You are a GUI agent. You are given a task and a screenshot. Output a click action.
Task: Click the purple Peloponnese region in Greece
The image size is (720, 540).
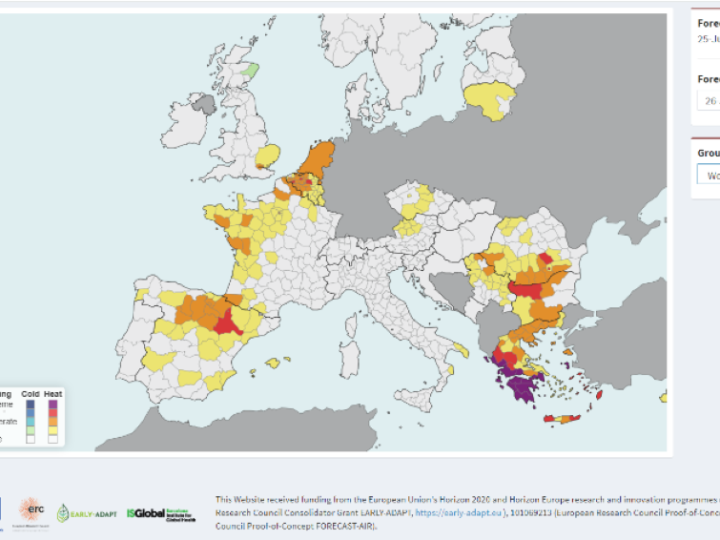pyautogui.click(x=521, y=389)
